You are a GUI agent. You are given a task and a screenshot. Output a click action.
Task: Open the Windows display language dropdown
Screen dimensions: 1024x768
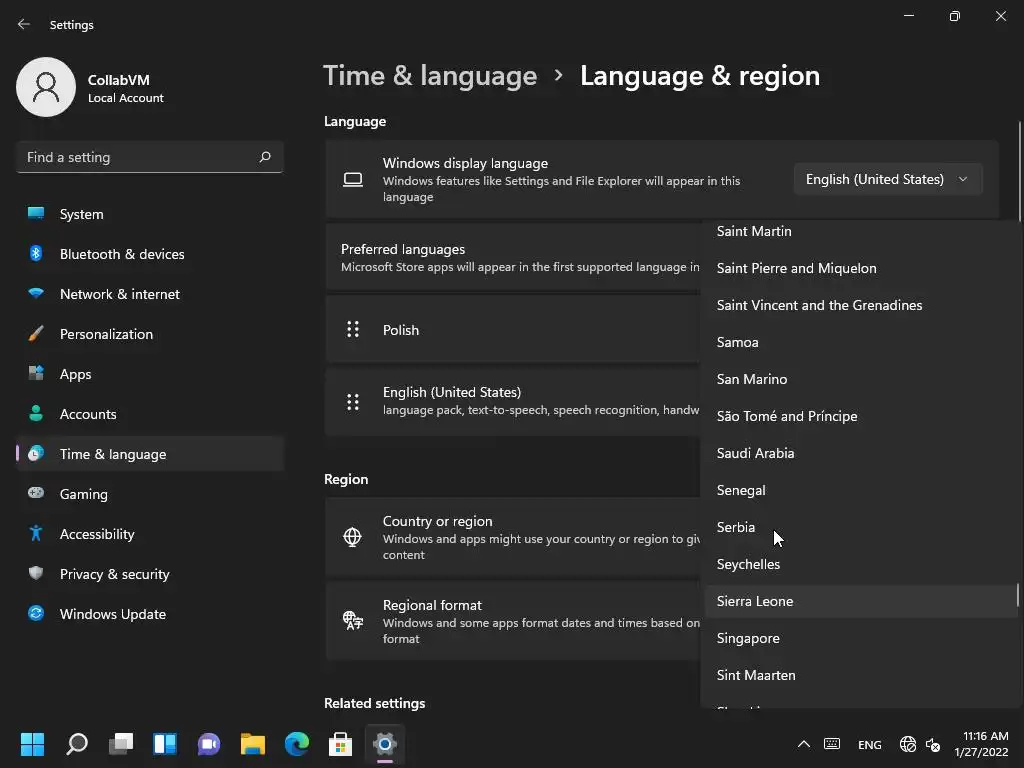point(888,179)
